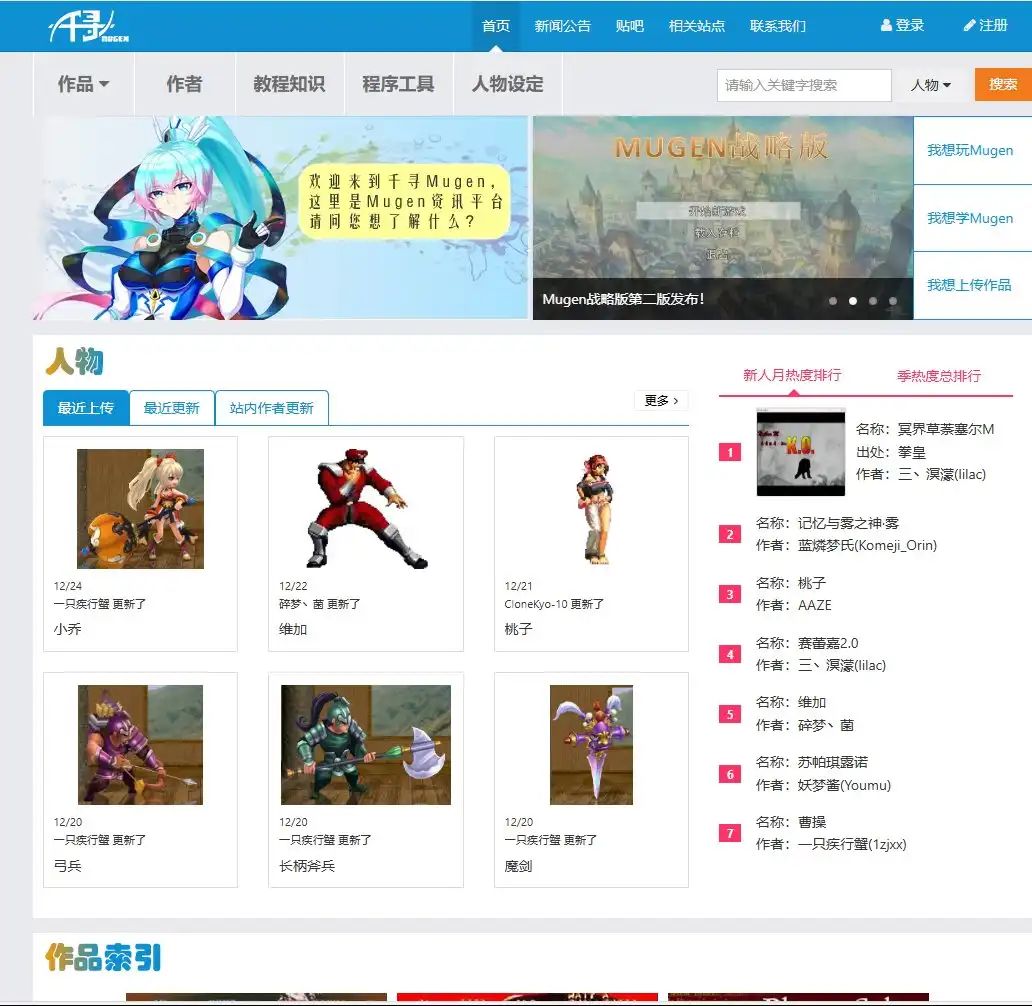1032x1006 pixels.
Task: Select the third carousel indicator dot
Action: coord(873,301)
